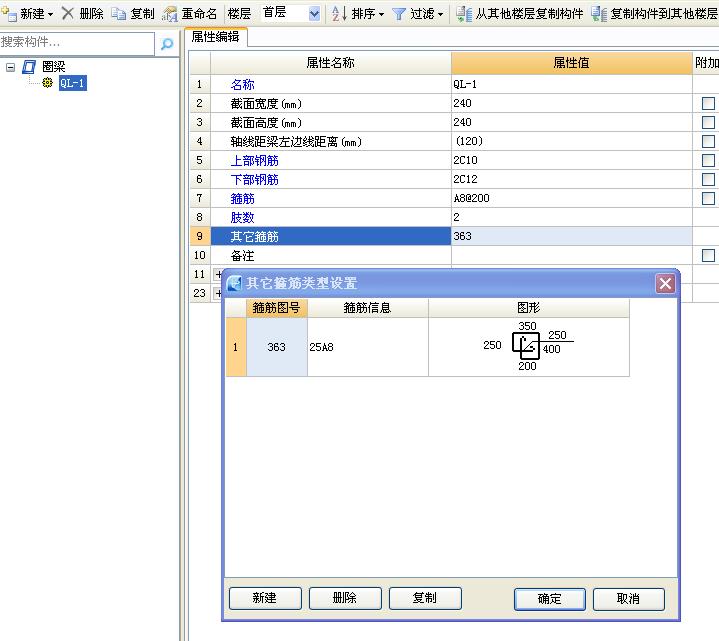Click the 肢数 value 2
Screen dimensions: 719x641
coord(571,217)
